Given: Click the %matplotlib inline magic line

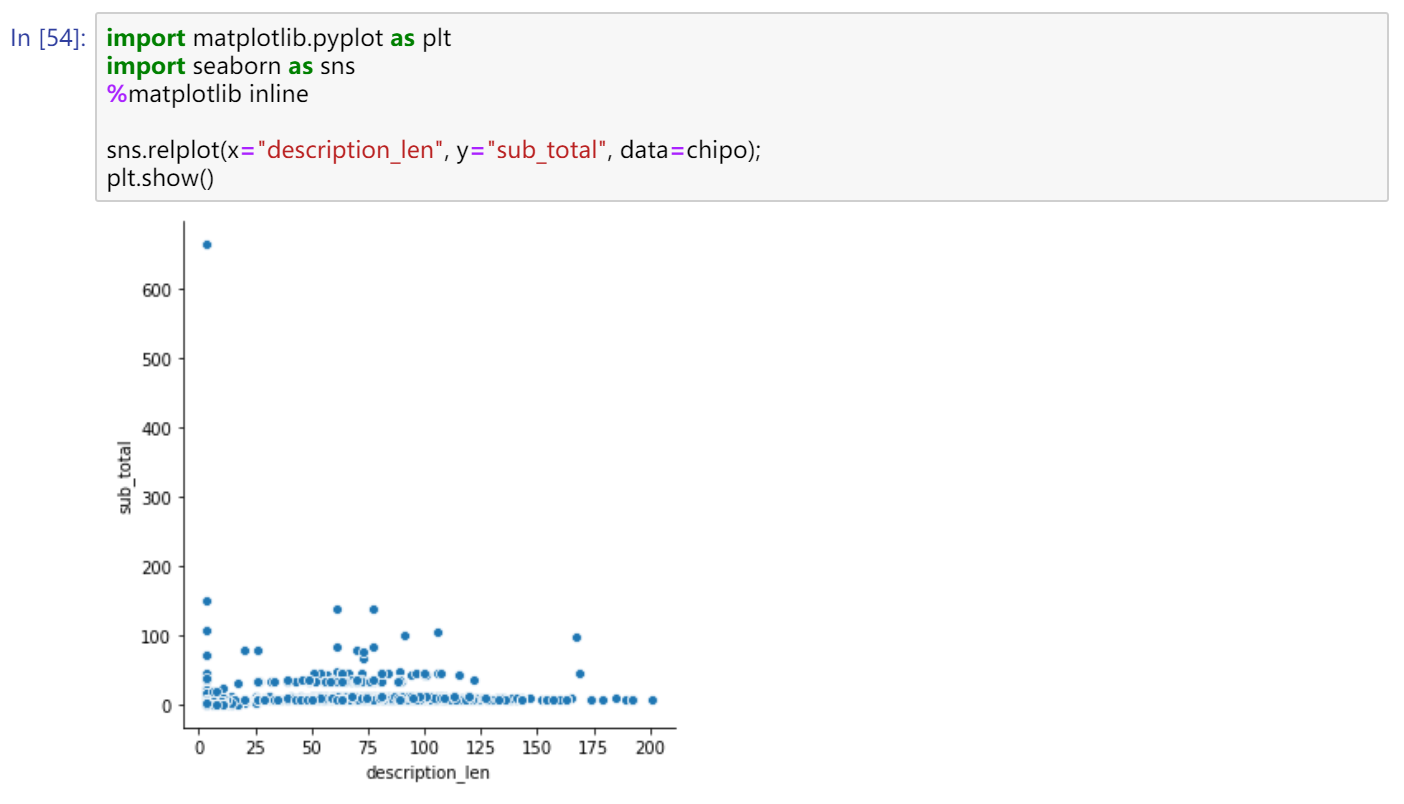Looking at the screenshot, I should (207, 95).
